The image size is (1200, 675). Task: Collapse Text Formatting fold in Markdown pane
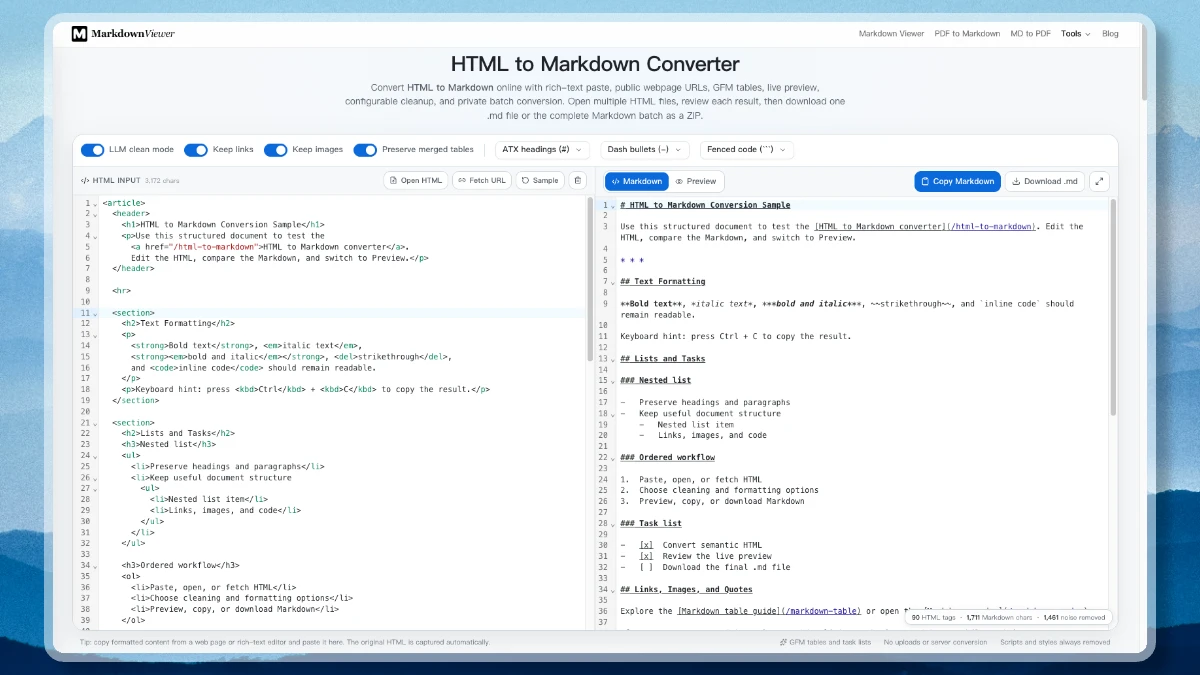click(x=612, y=282)
